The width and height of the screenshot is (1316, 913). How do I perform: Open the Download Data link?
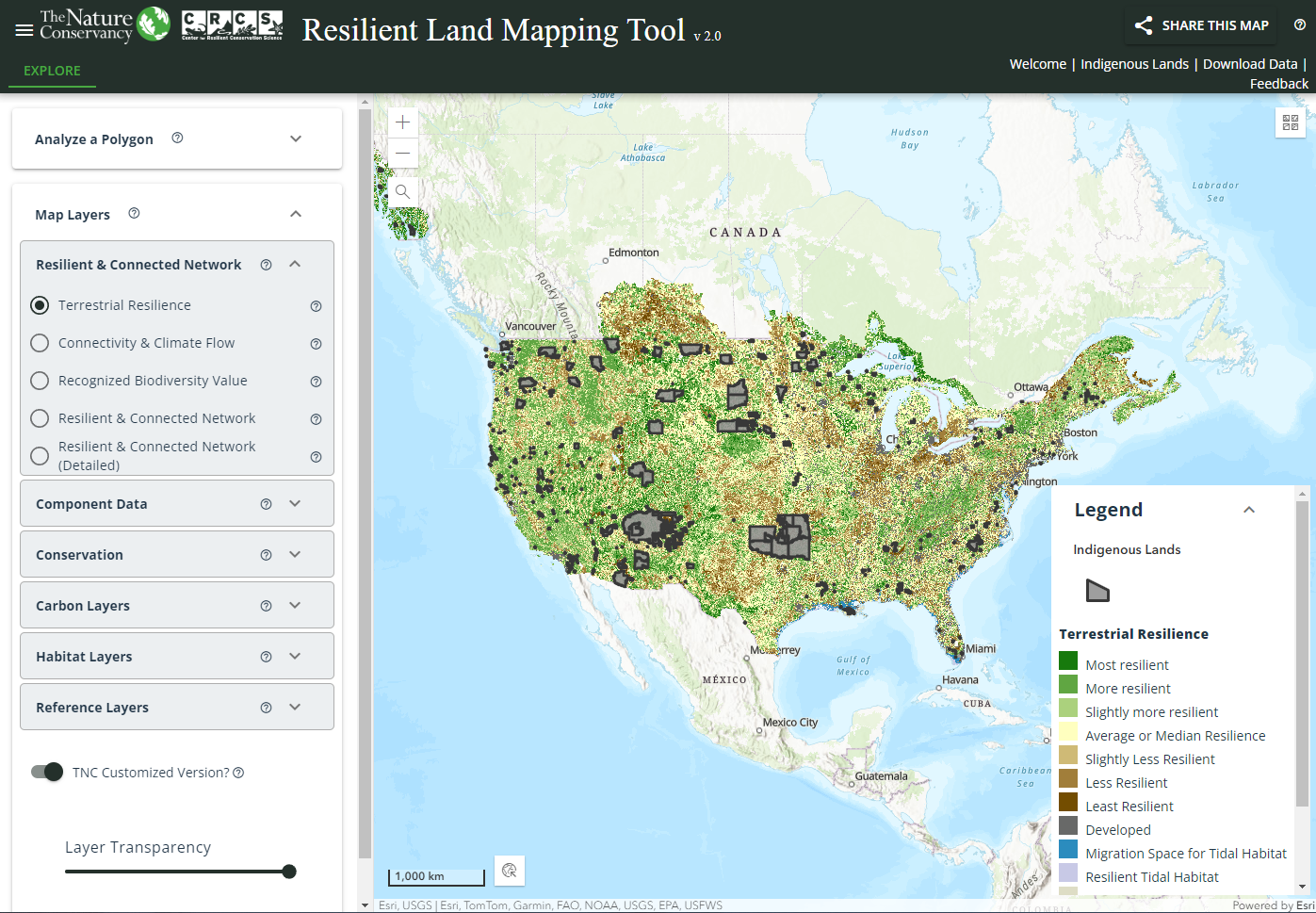coord(1250,64)
